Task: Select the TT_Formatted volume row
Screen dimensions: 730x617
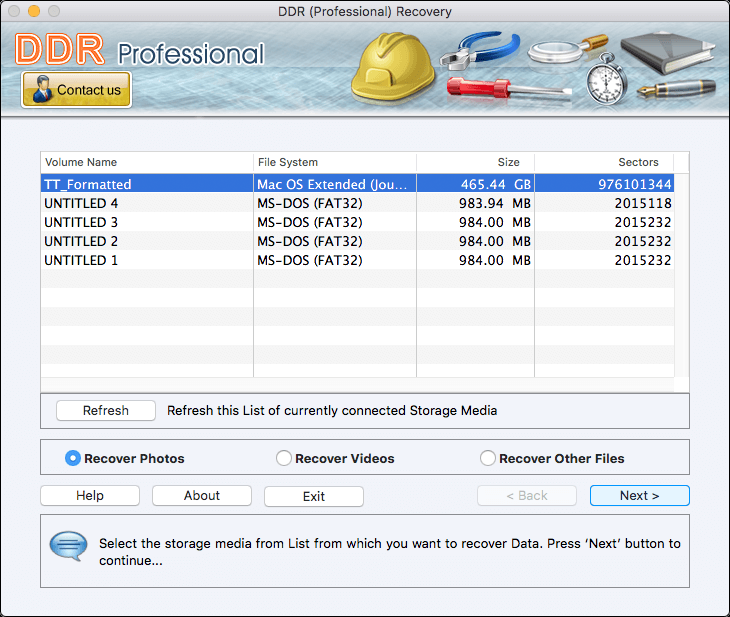Action: (357, 184)
